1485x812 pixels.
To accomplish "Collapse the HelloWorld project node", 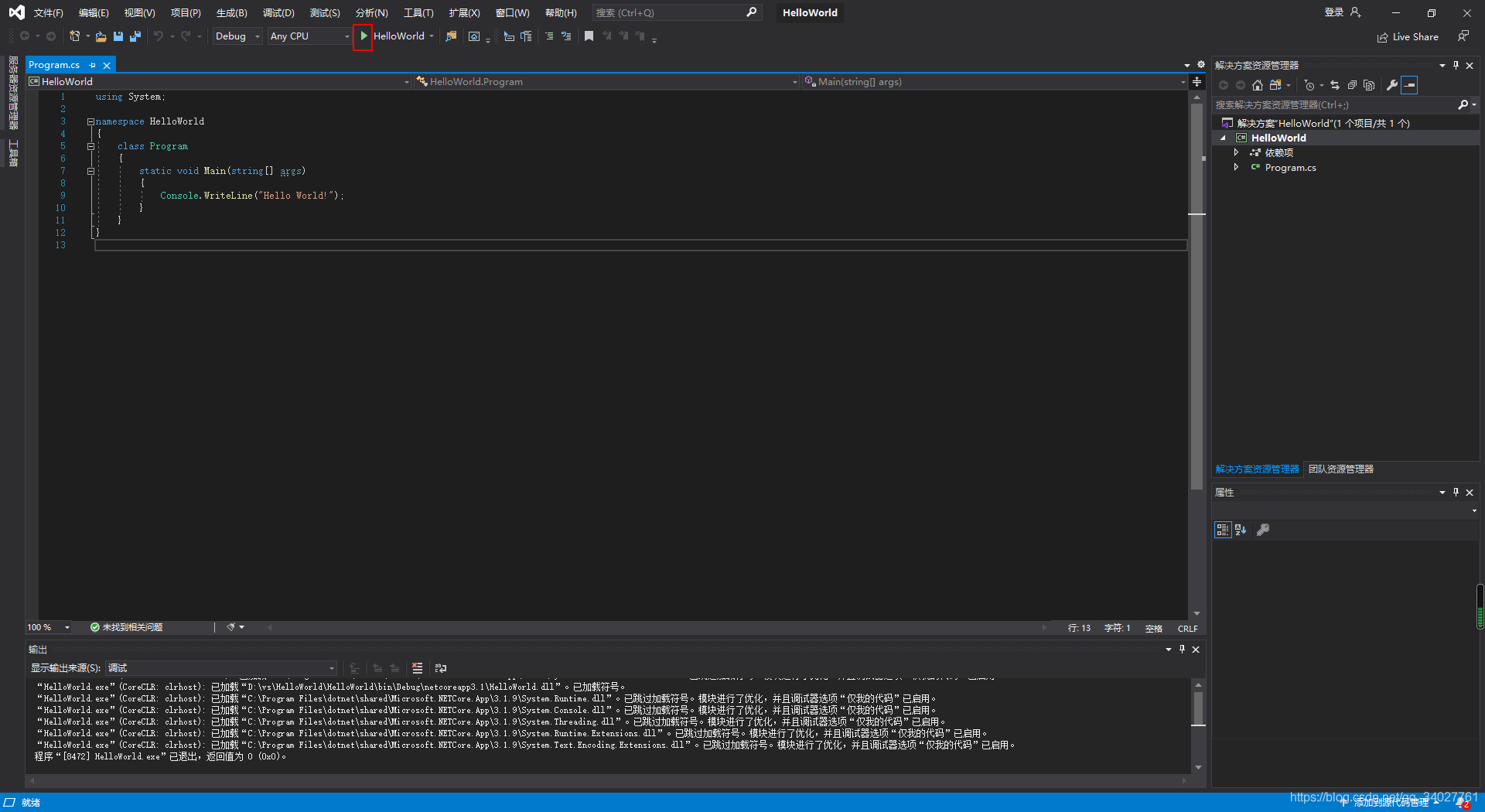I will pos(1223,138).
